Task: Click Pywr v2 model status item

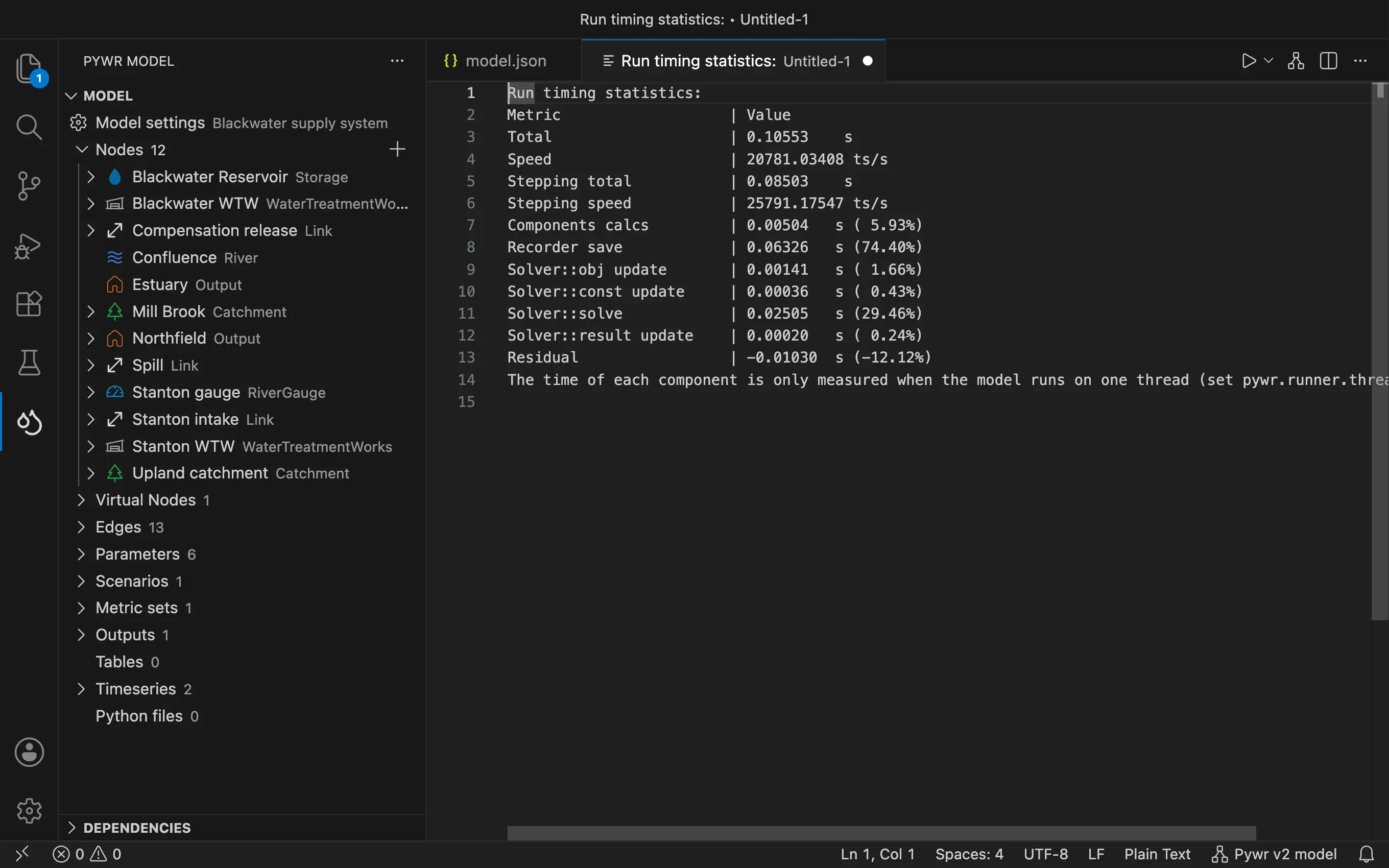Action: 1274,854
